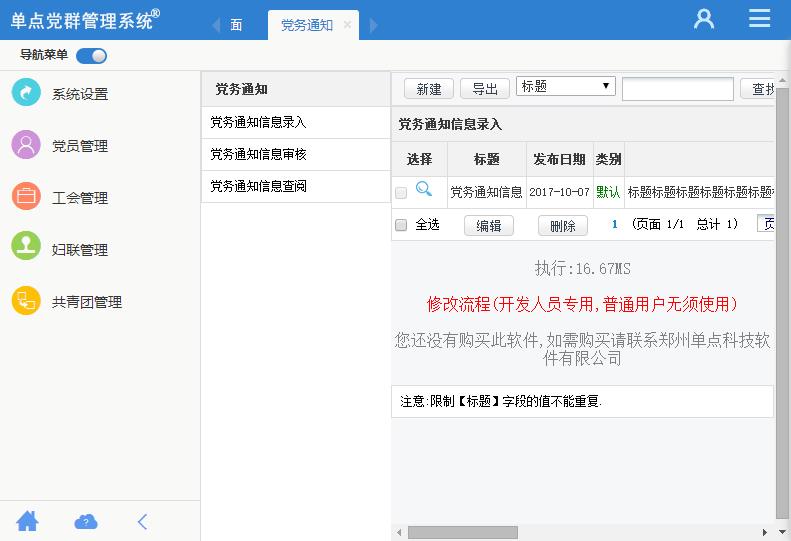Click the vertical scrollbar thumb
The image size is (791, 541).
782,303
